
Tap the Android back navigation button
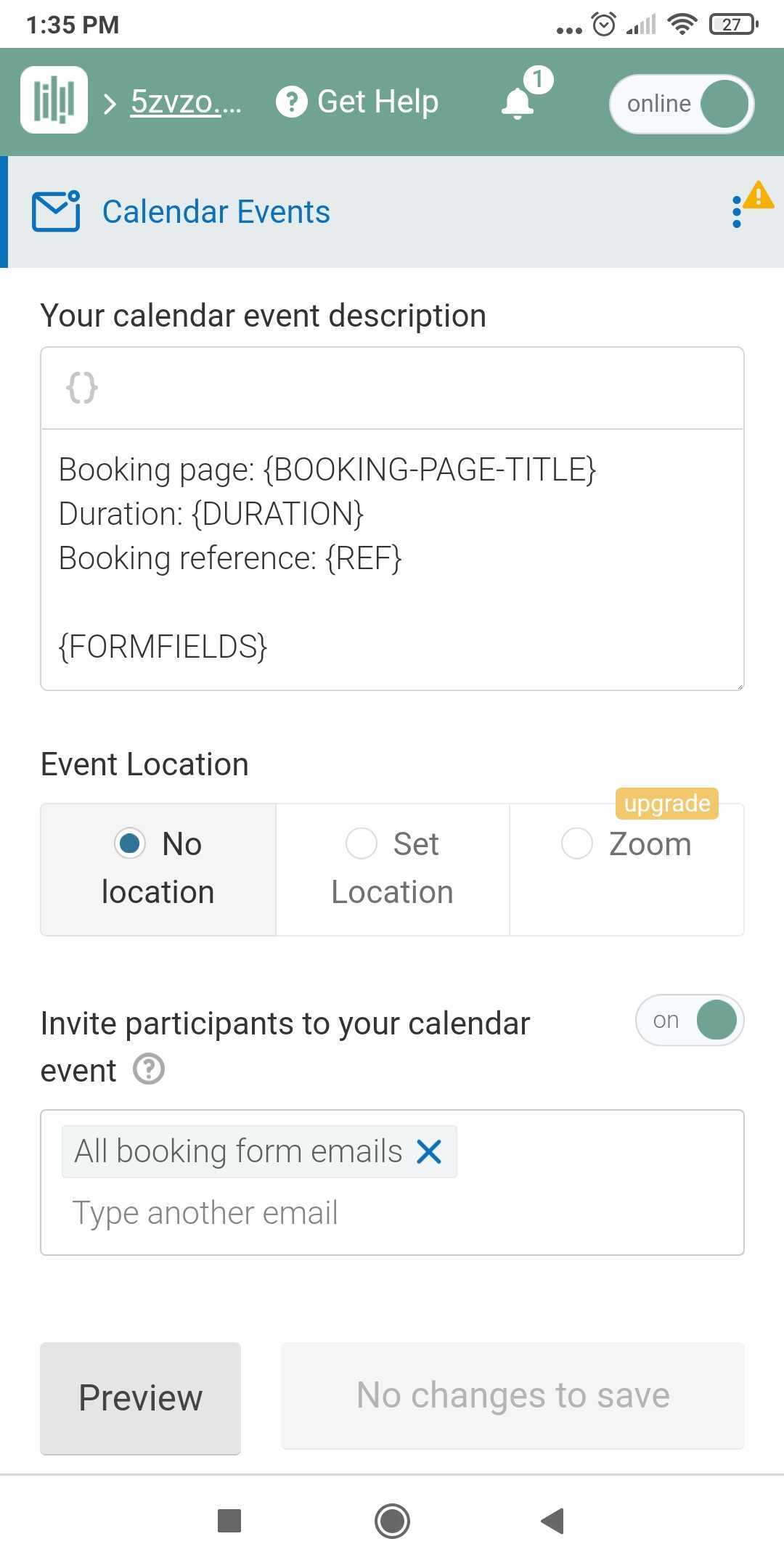tap(553, 1521)
